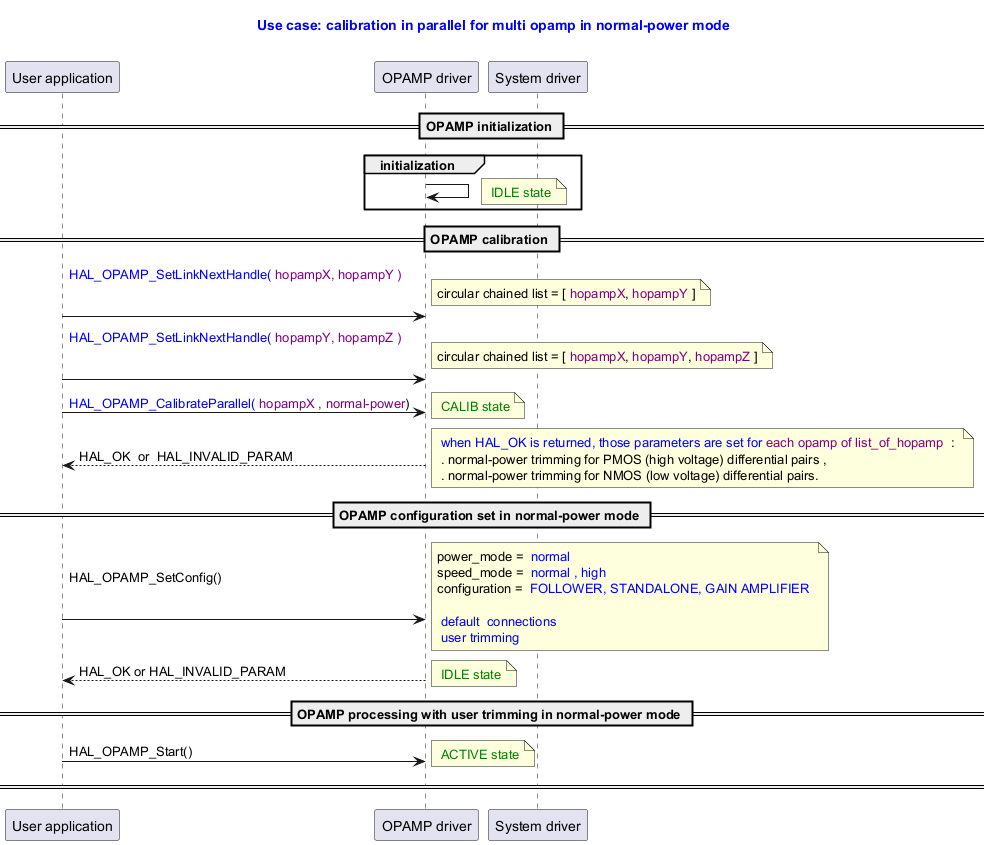Click the HAL_OPAMP_SetConfig() message label

[x=145, y=577]
